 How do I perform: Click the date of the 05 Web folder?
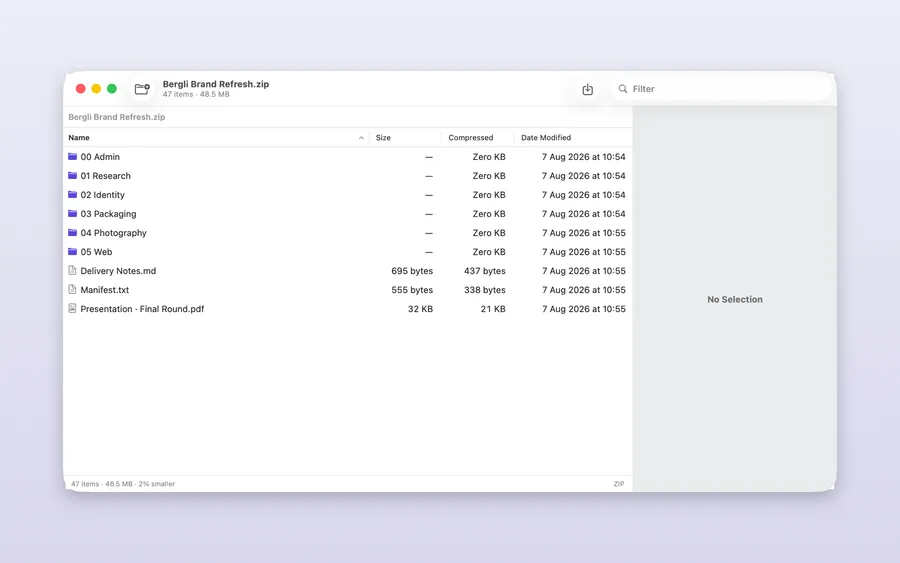tap(584, 252)
